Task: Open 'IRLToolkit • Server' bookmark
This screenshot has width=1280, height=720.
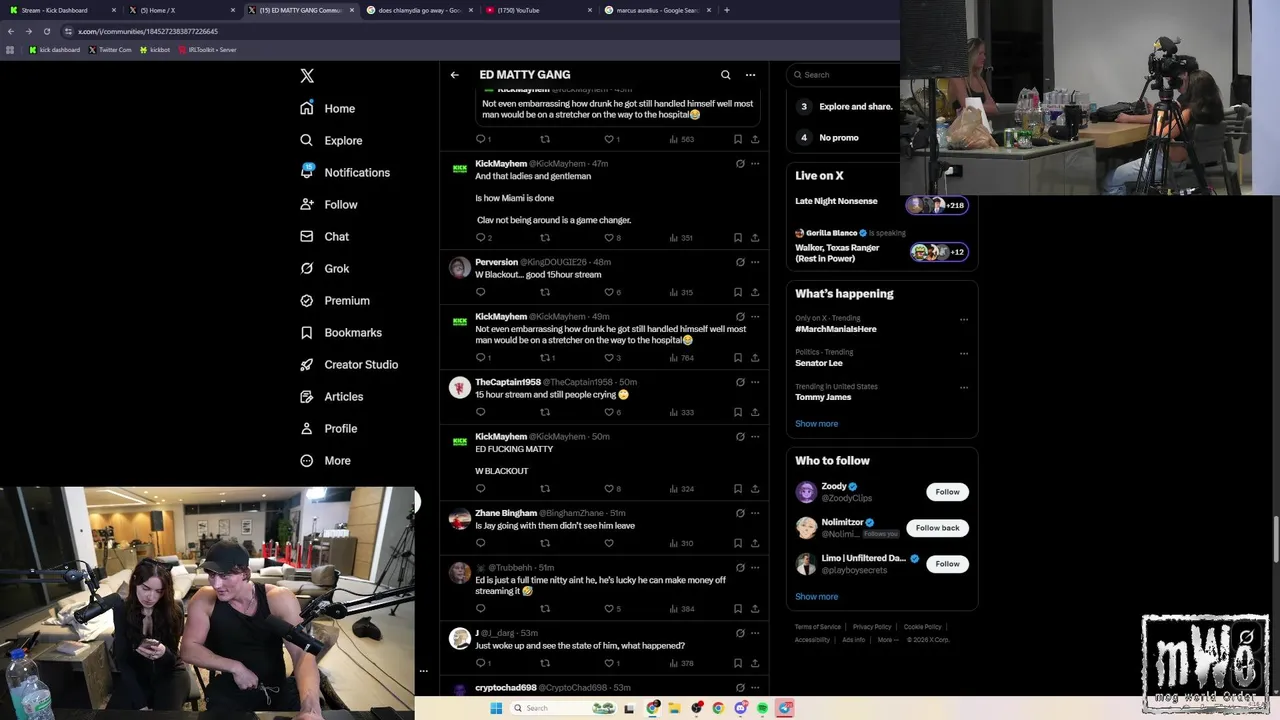Action: (207, 49)
